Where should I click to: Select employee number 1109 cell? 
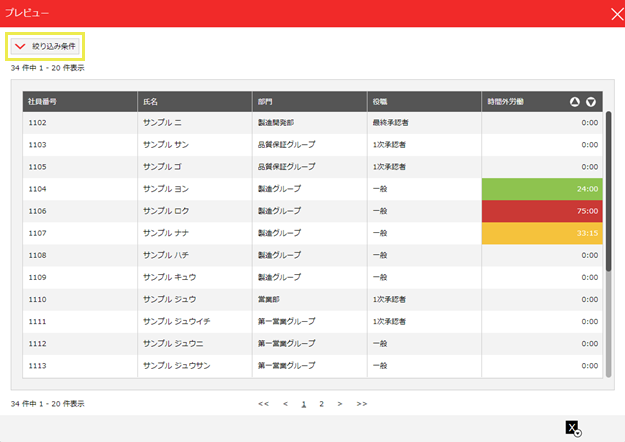80,277
